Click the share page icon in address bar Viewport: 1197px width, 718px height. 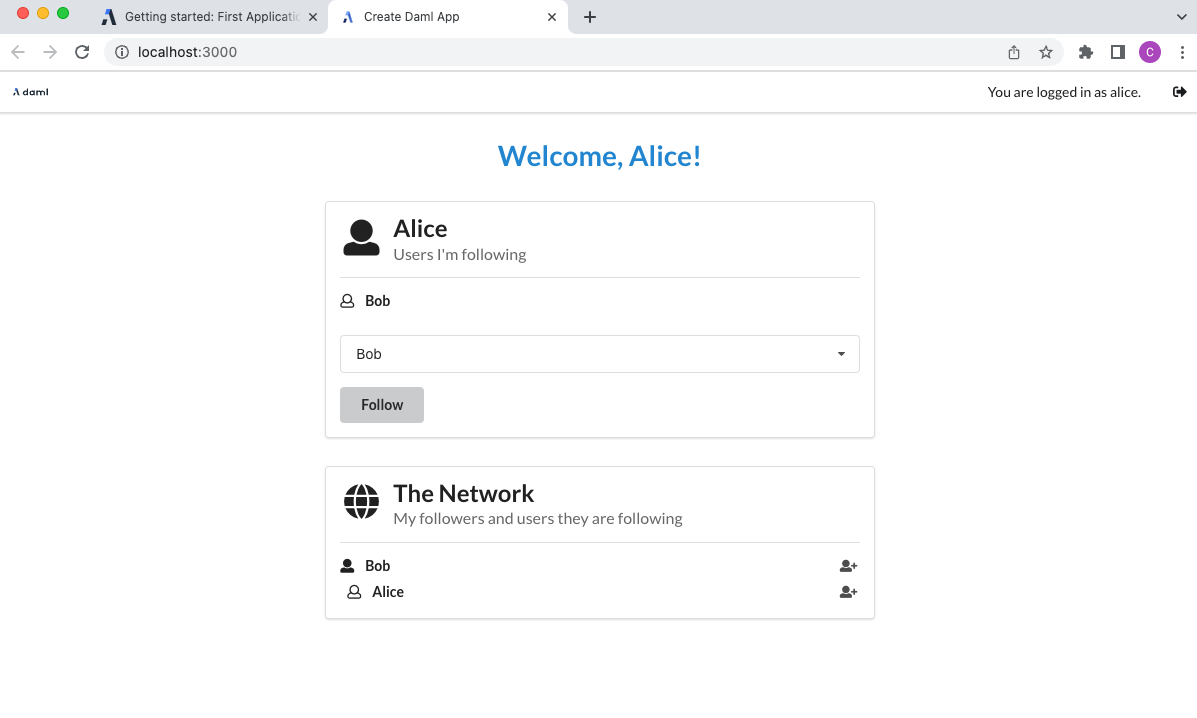(x=1014, y=52)
